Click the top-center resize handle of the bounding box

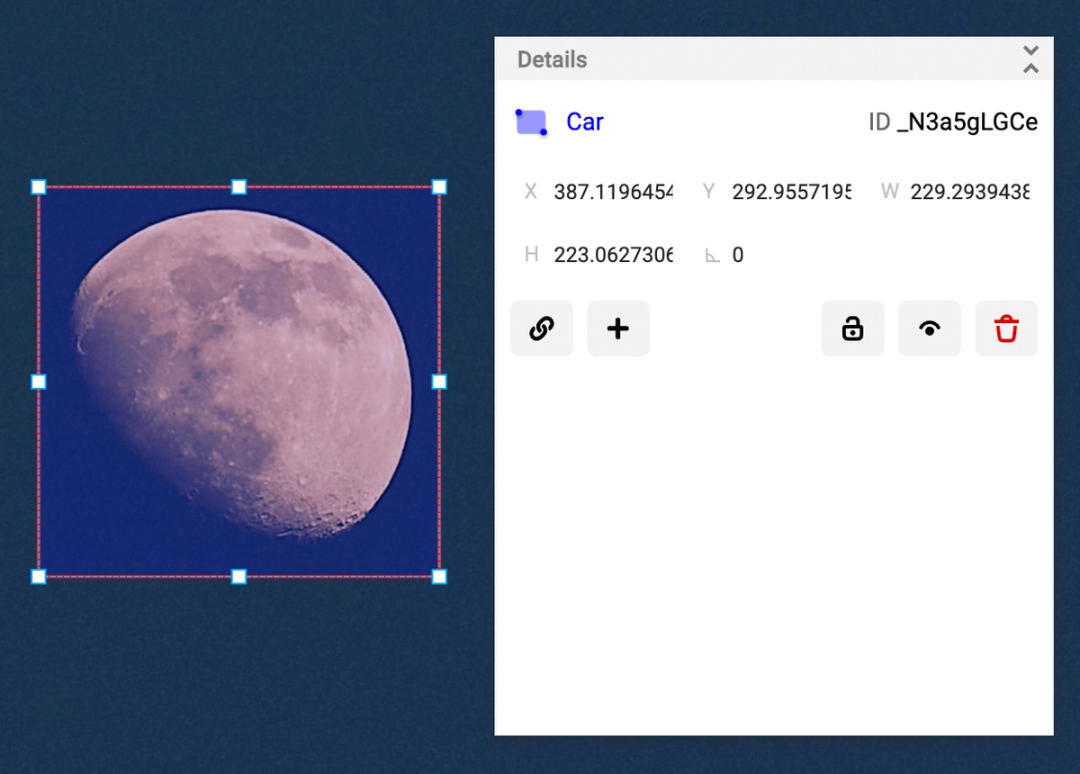coord(239,186)
